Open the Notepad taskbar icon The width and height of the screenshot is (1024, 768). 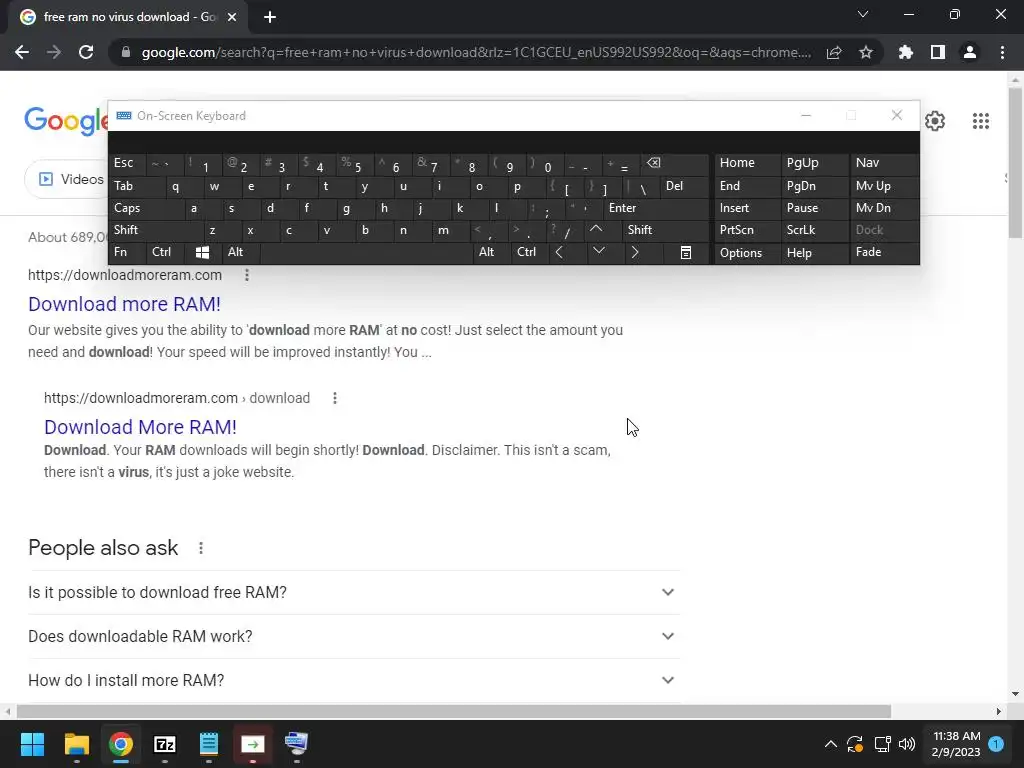208,744
